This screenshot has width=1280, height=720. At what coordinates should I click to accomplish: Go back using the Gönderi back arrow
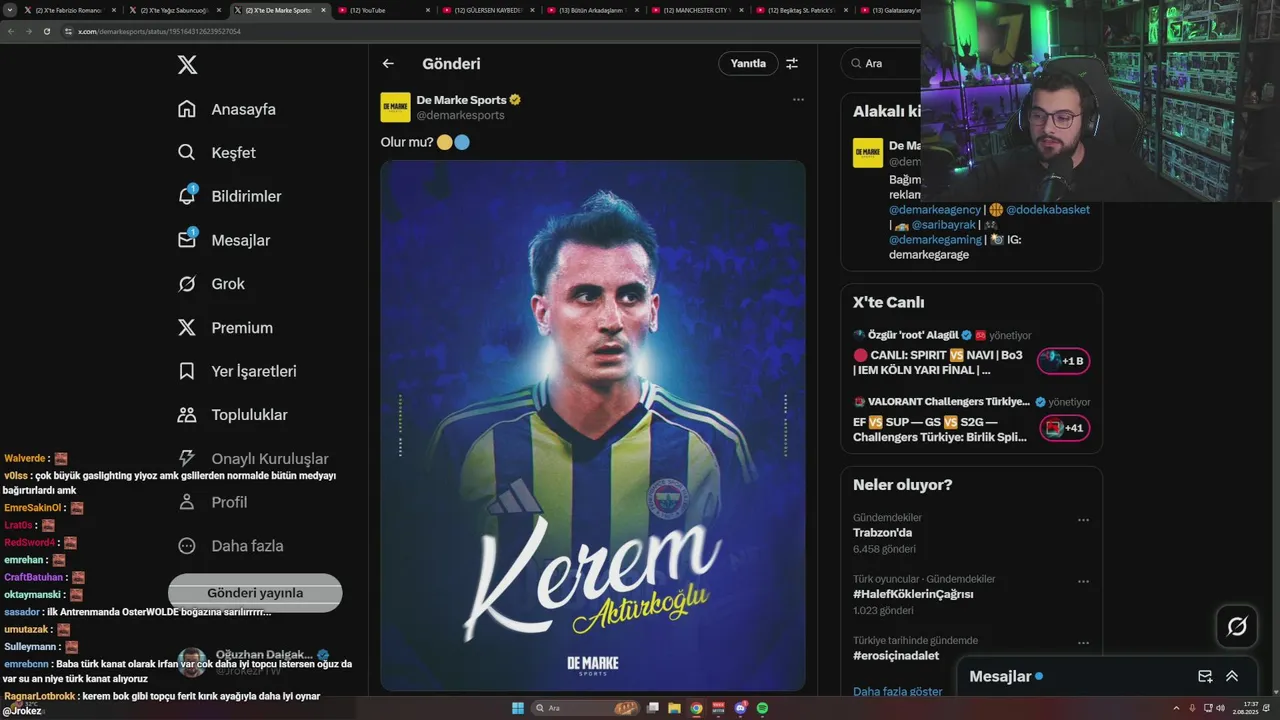[x=388, y=63]
